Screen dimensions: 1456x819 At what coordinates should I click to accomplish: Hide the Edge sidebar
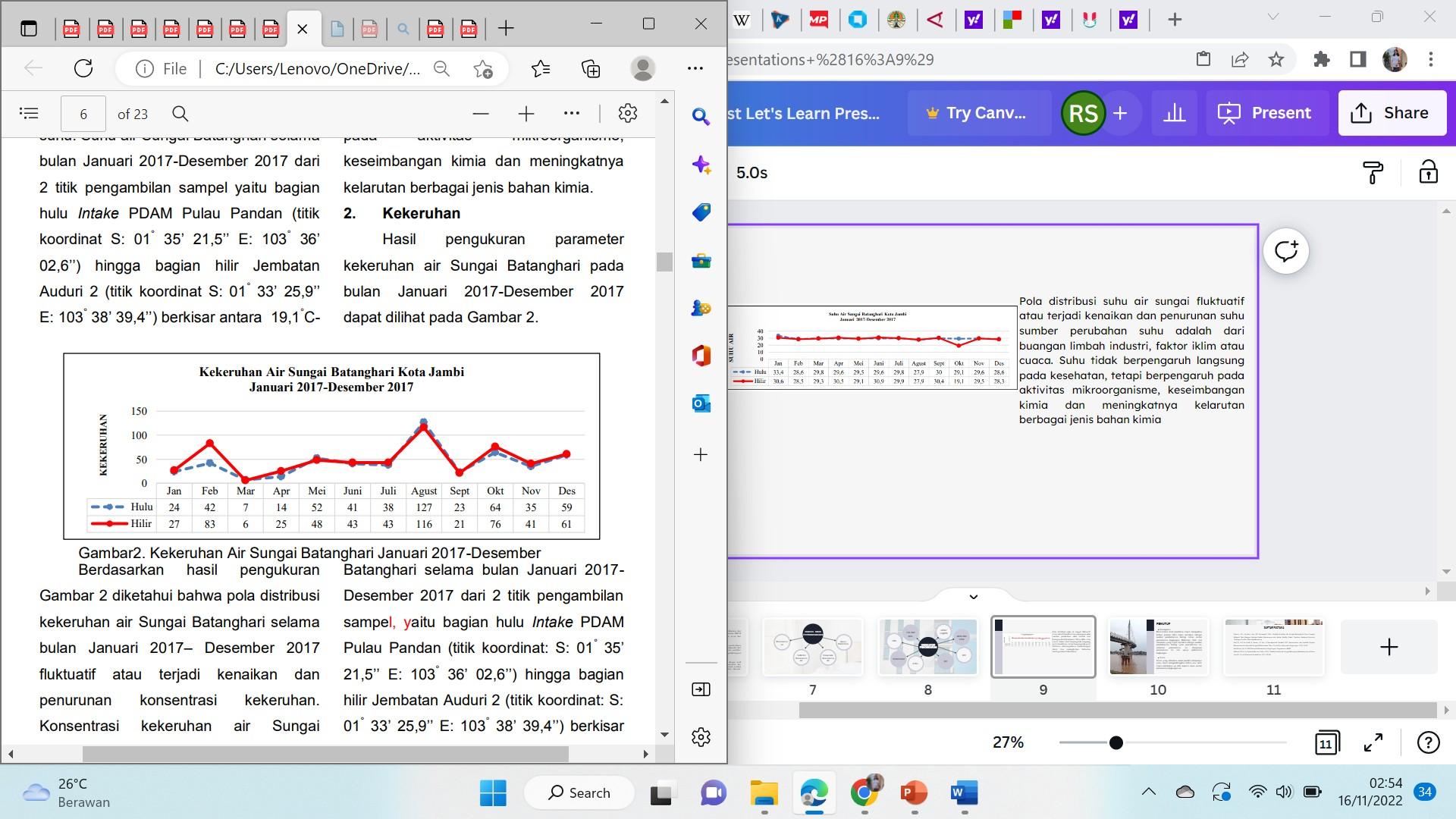click(x=701, y=689)
